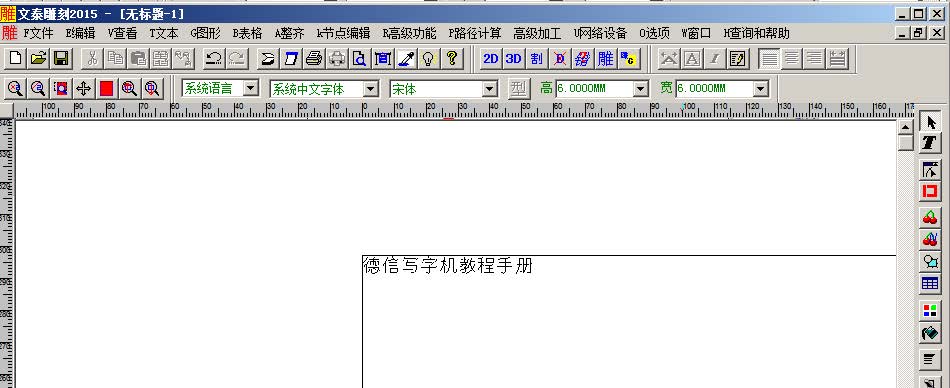950x388 pixels.
Task: Click the scanner import icon
Action: click(267, 58)
